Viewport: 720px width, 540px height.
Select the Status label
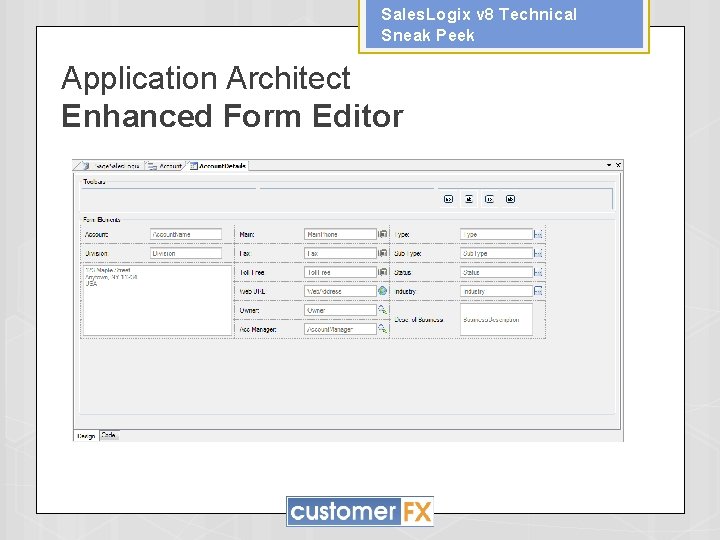click(x=402, y=272)
